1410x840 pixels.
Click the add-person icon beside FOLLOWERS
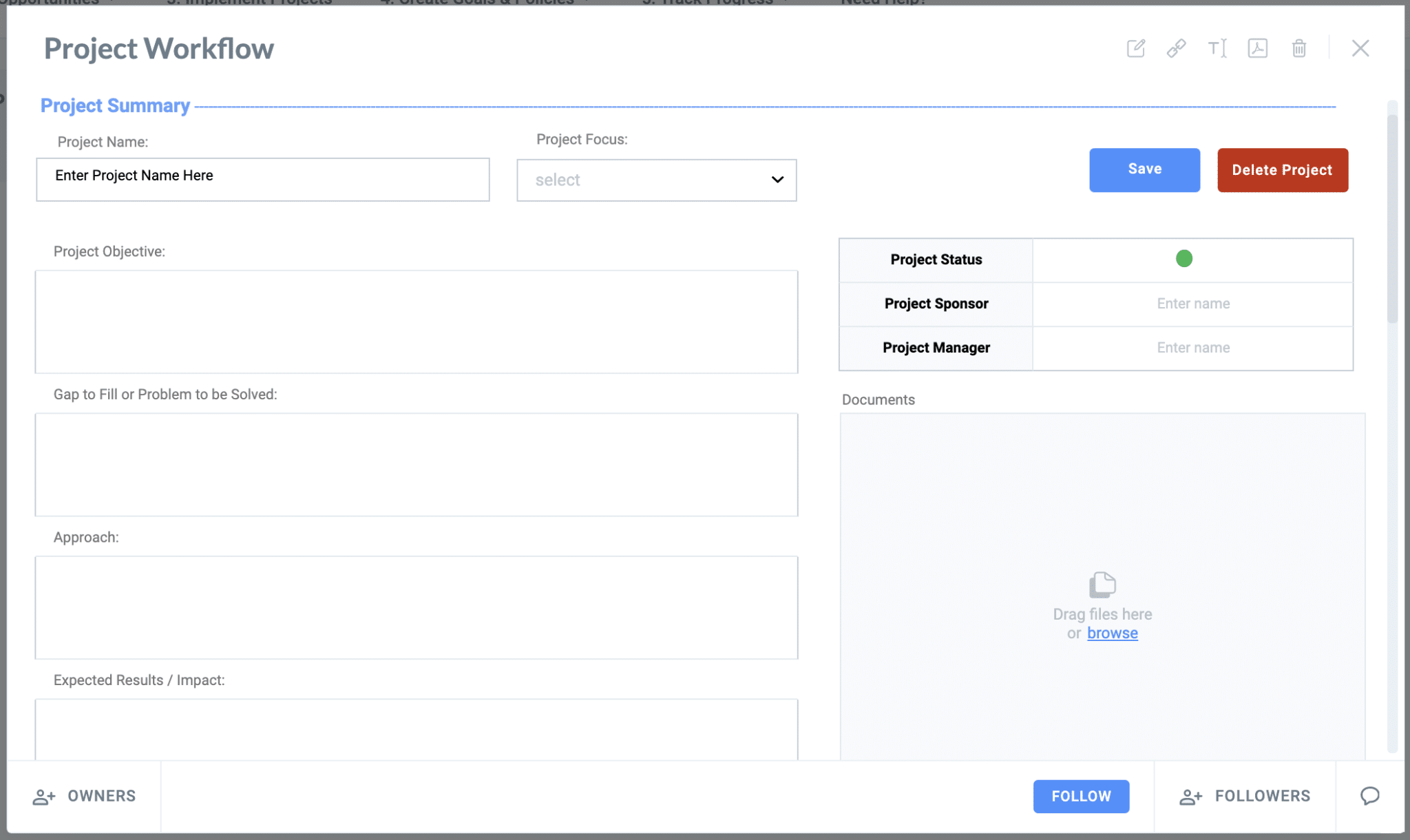click(x=1190, y=797)
